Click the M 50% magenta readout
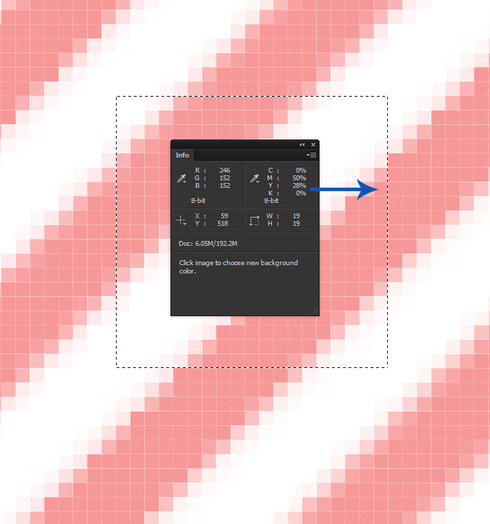Viewport: 490px width, 524px height. pyautogui.click(x=299, y=178)
